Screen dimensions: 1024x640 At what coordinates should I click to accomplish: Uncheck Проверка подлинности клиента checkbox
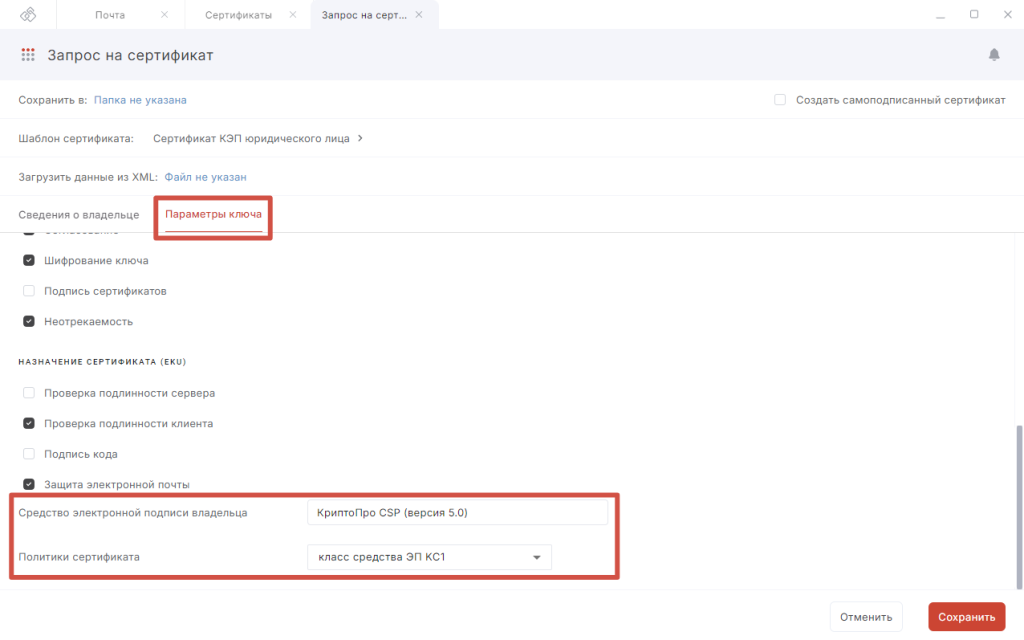click(x=29, y=423)
